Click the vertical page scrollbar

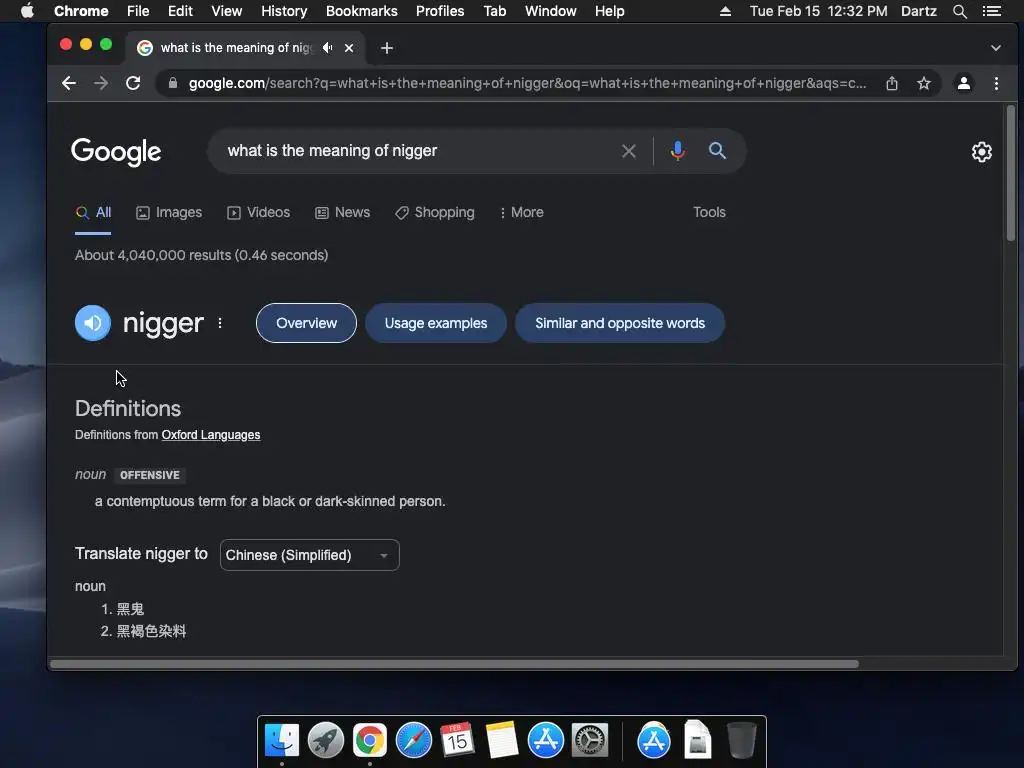tap(1010, 173)
